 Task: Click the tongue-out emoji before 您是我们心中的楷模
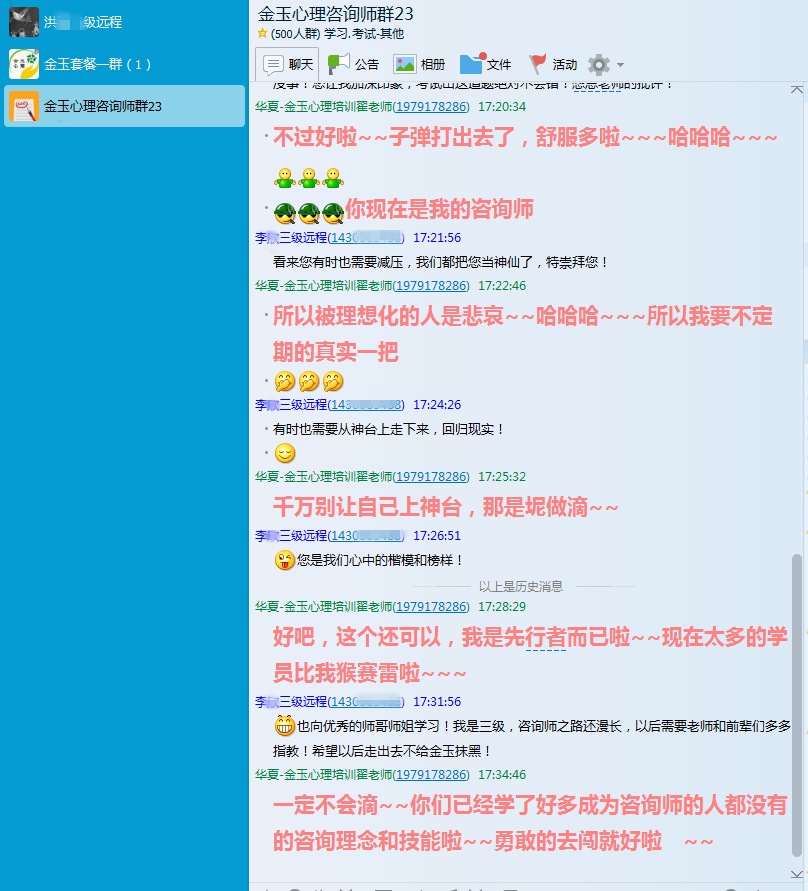[284, 561]
